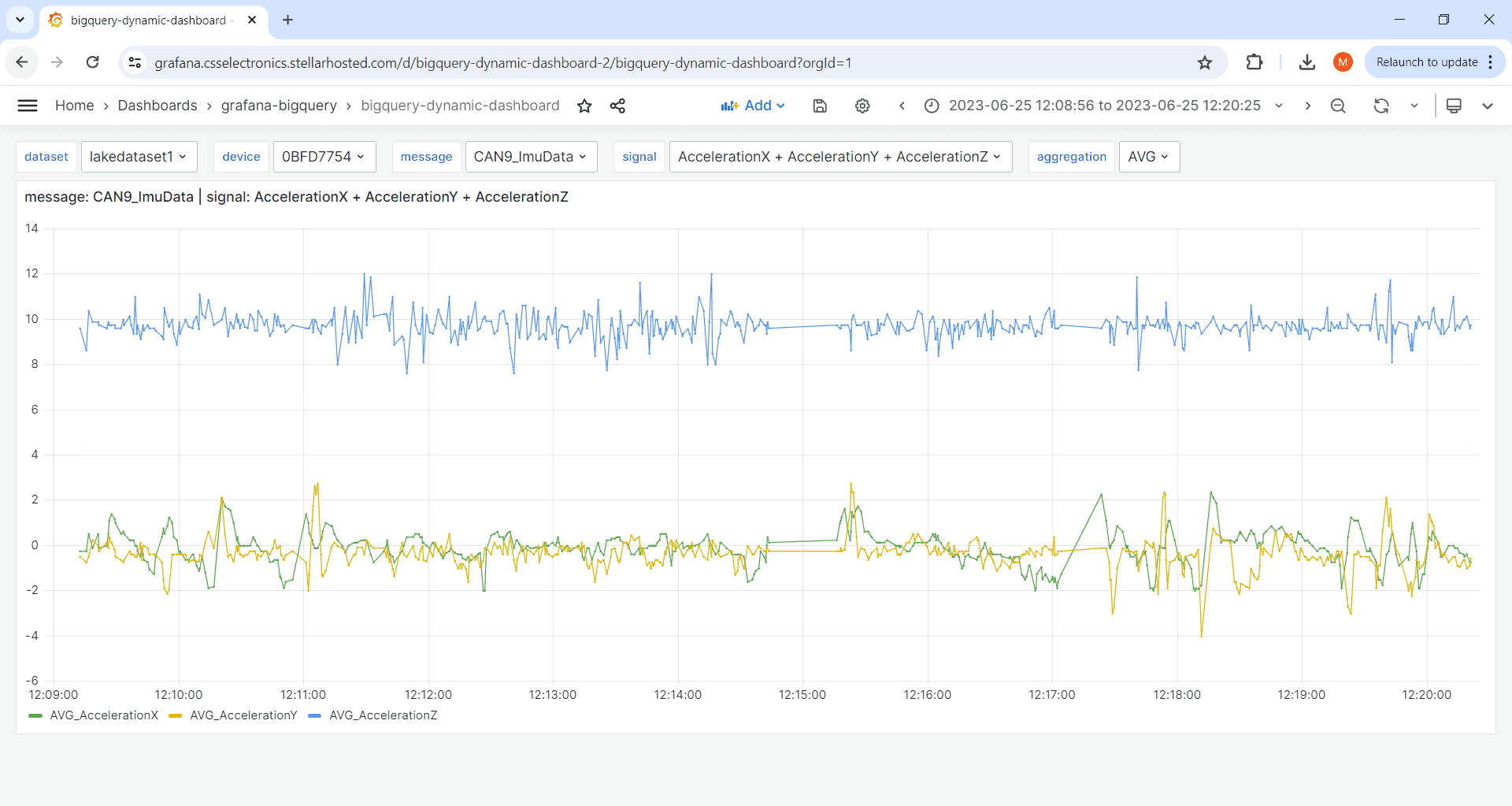Click the Add button to add a panel
The width and height of the screenshot is (1512, 806).
click(x=753, y=105)
